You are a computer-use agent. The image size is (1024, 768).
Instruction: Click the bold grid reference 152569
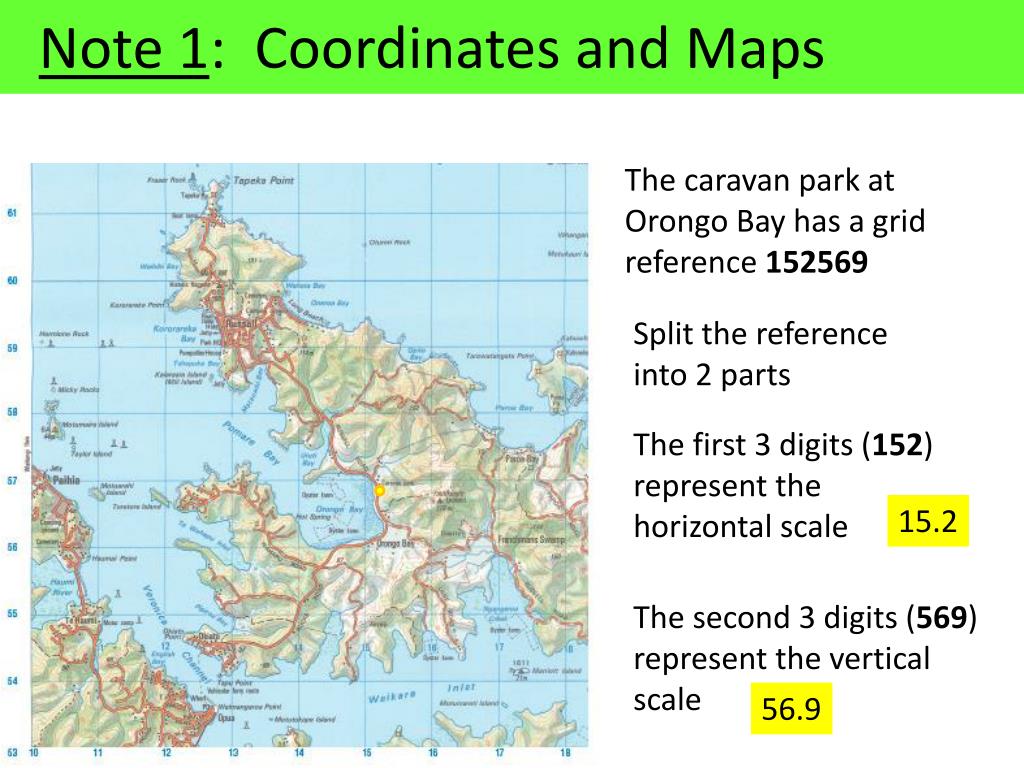816,262
